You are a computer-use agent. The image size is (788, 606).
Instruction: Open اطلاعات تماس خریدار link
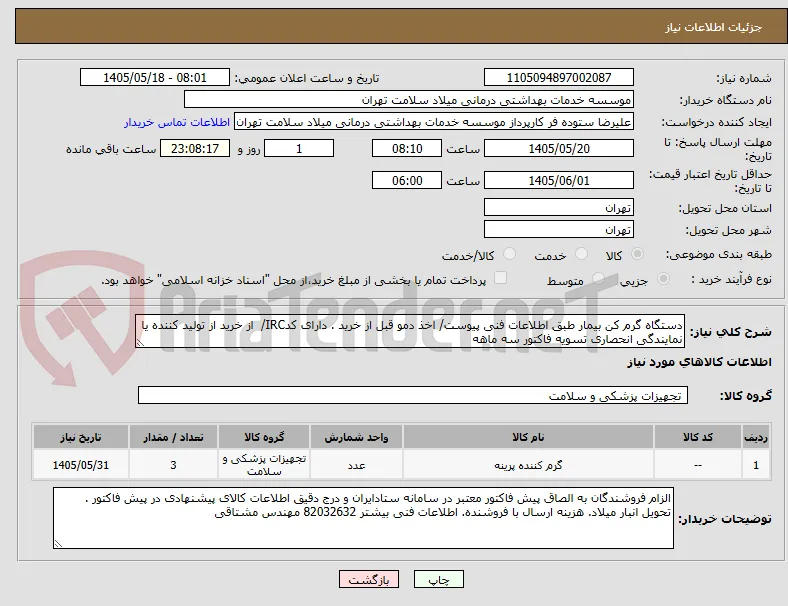pyautogui.click(x=177, y=122)
